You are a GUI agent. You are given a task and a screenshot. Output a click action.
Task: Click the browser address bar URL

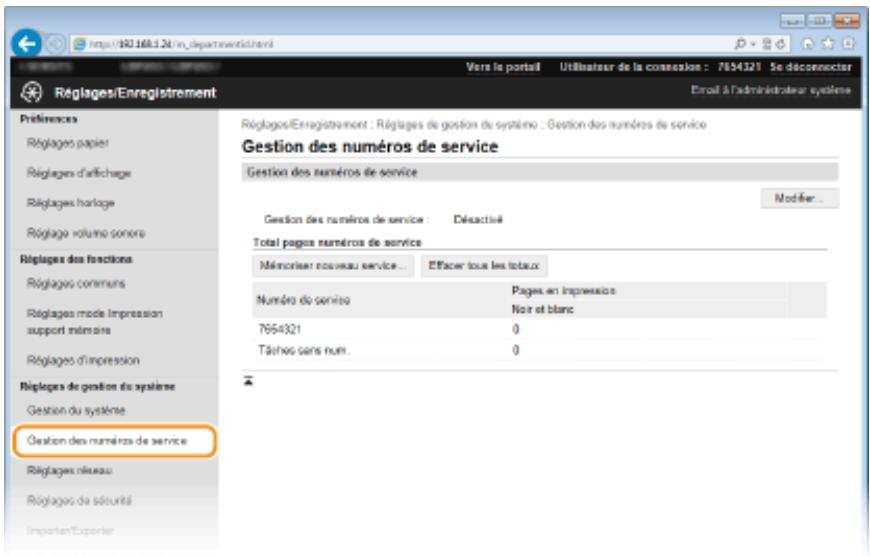pyautogui.click(x=181, y=44)
